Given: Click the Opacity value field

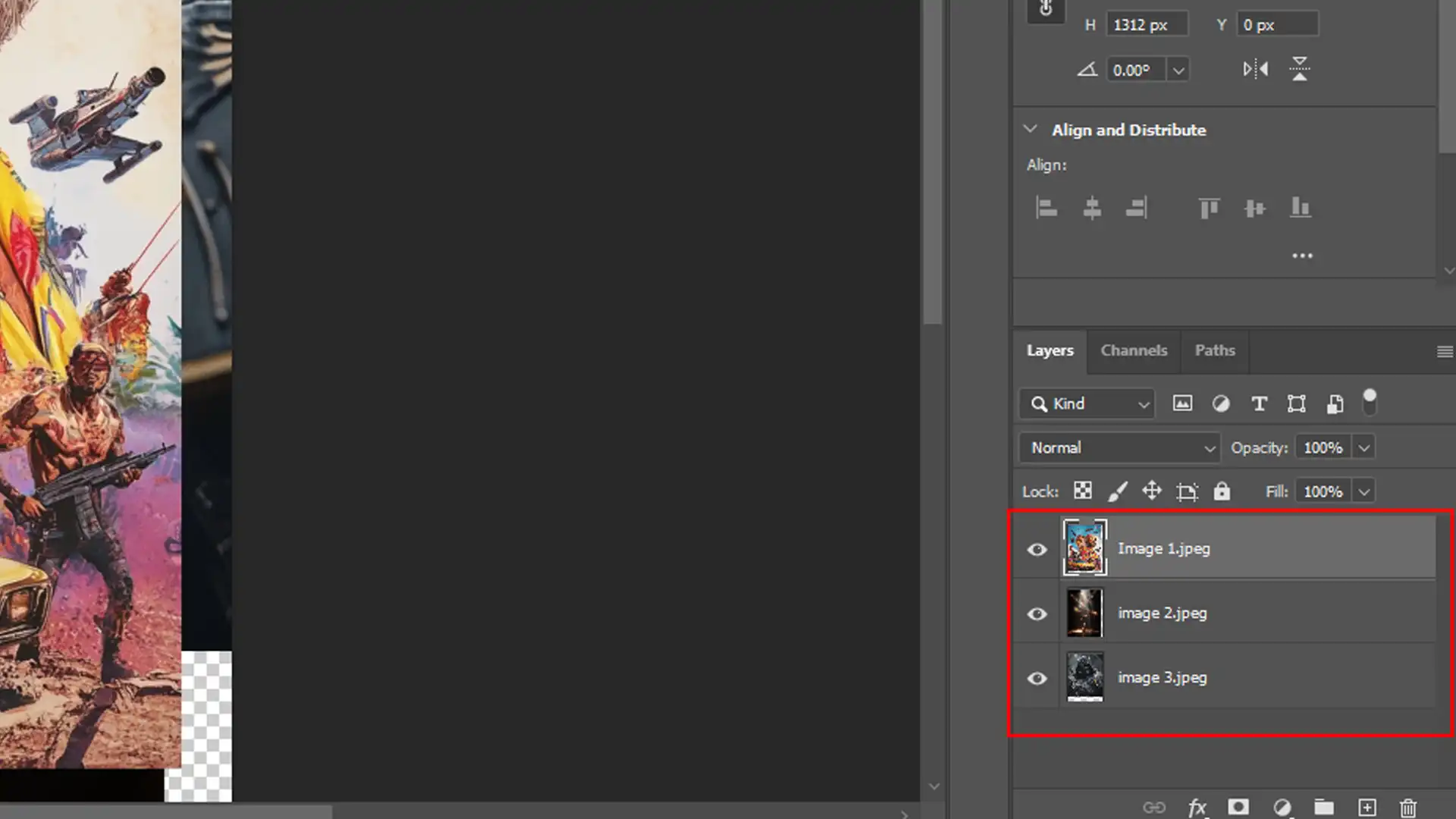Looking at the screenshot, I should pyautogui.click(x=1323, y=448).
